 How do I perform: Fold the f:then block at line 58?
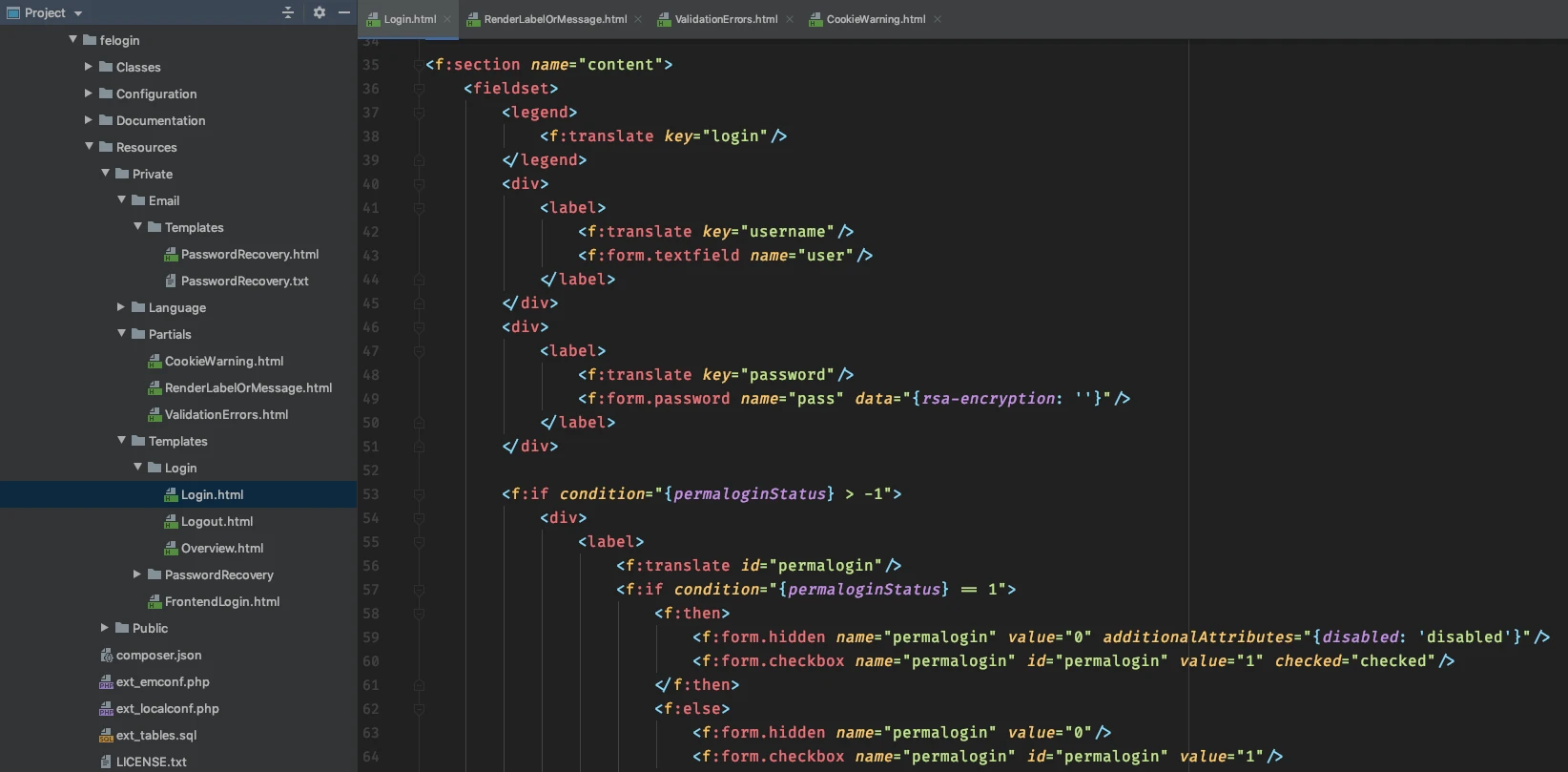[419, 614]
